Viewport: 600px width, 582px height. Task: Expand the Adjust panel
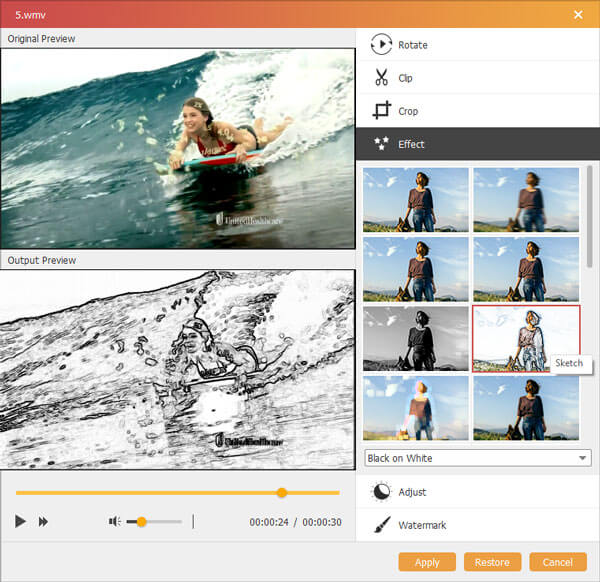(412, 492)
